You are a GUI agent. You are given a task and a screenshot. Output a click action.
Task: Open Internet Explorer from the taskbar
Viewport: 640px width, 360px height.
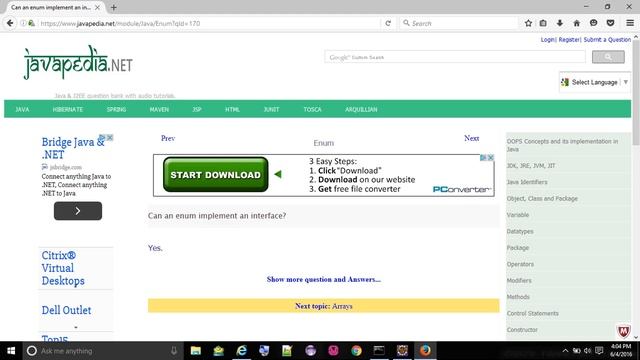tap(241, 351)
